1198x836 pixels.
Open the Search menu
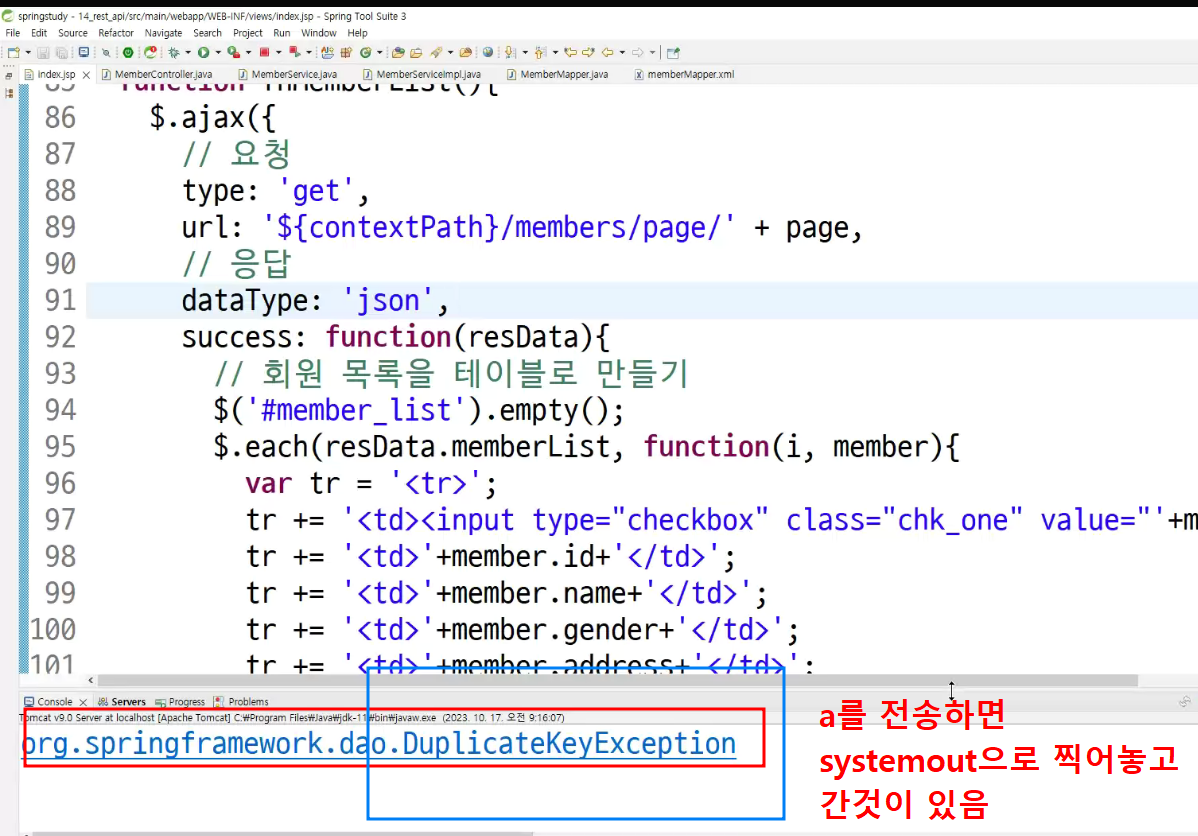point(207,33)
